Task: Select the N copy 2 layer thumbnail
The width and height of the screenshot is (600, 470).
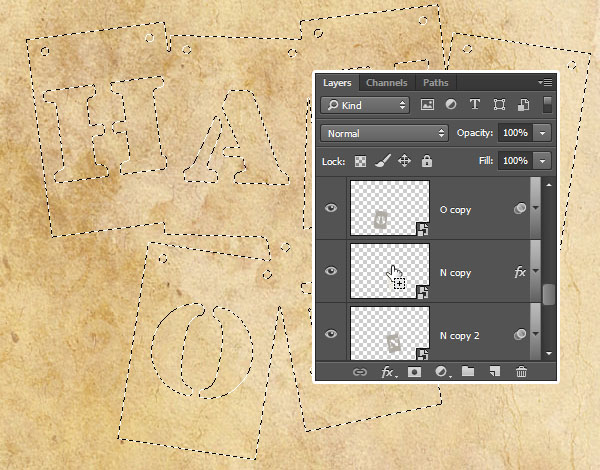Action: click(x=389, y=334)
